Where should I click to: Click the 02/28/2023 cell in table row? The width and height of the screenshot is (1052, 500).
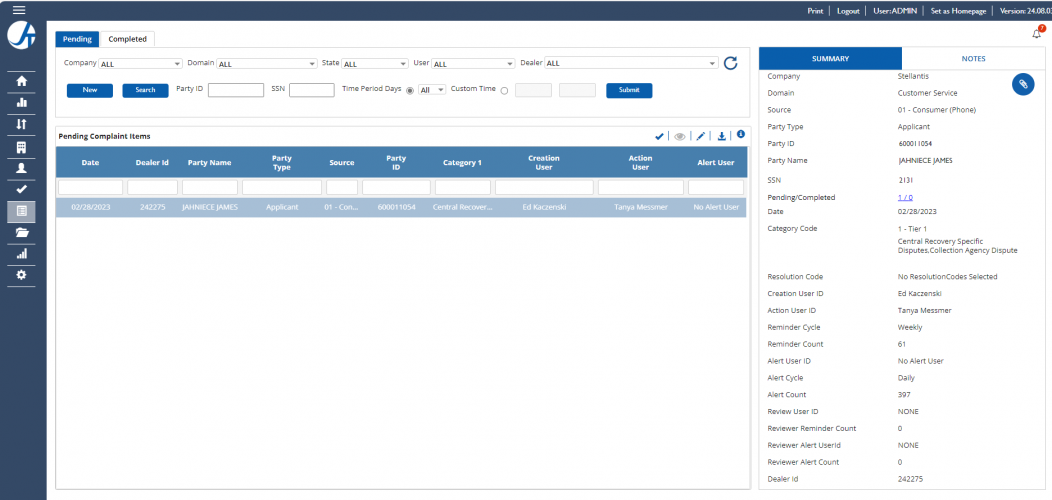[x=91, y=207]
